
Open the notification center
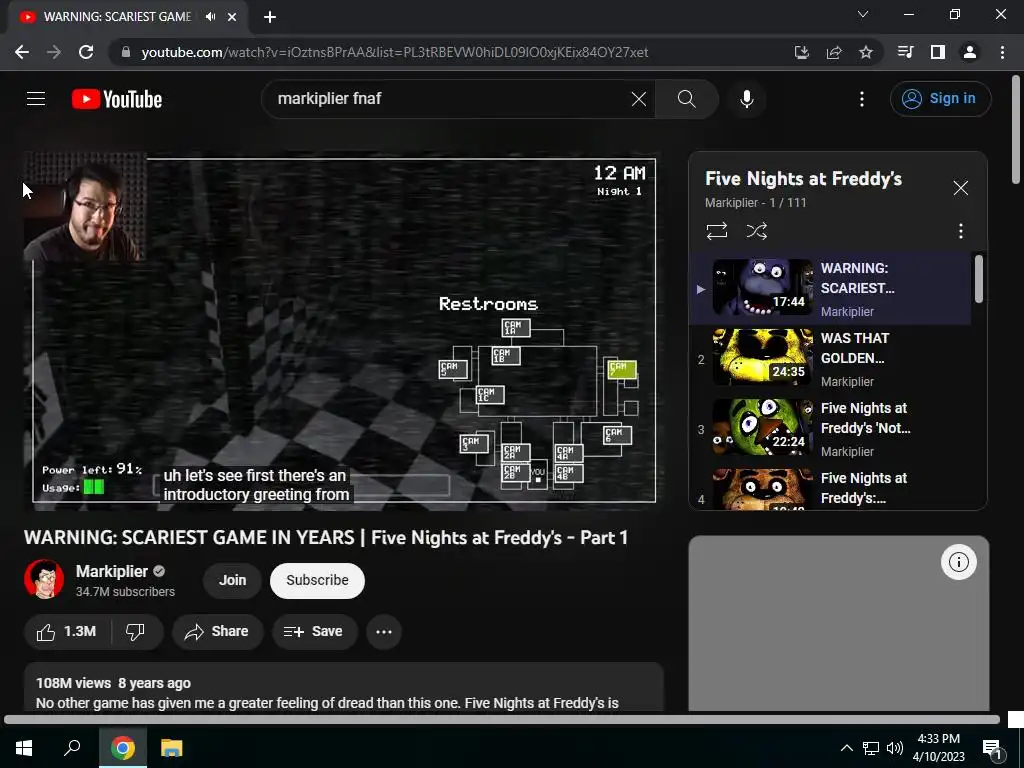coord(992,749)
